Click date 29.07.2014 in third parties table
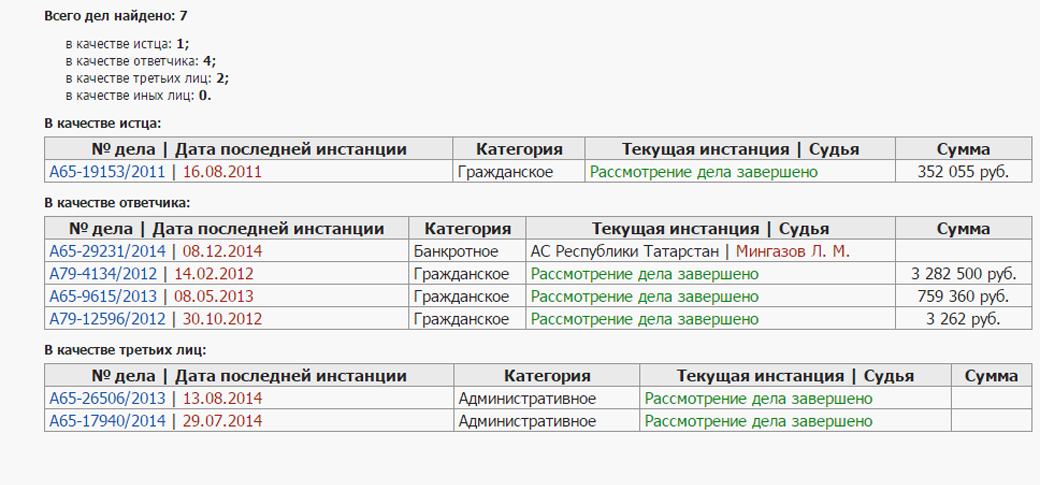The image size is (1040, 485). [222, 421]
